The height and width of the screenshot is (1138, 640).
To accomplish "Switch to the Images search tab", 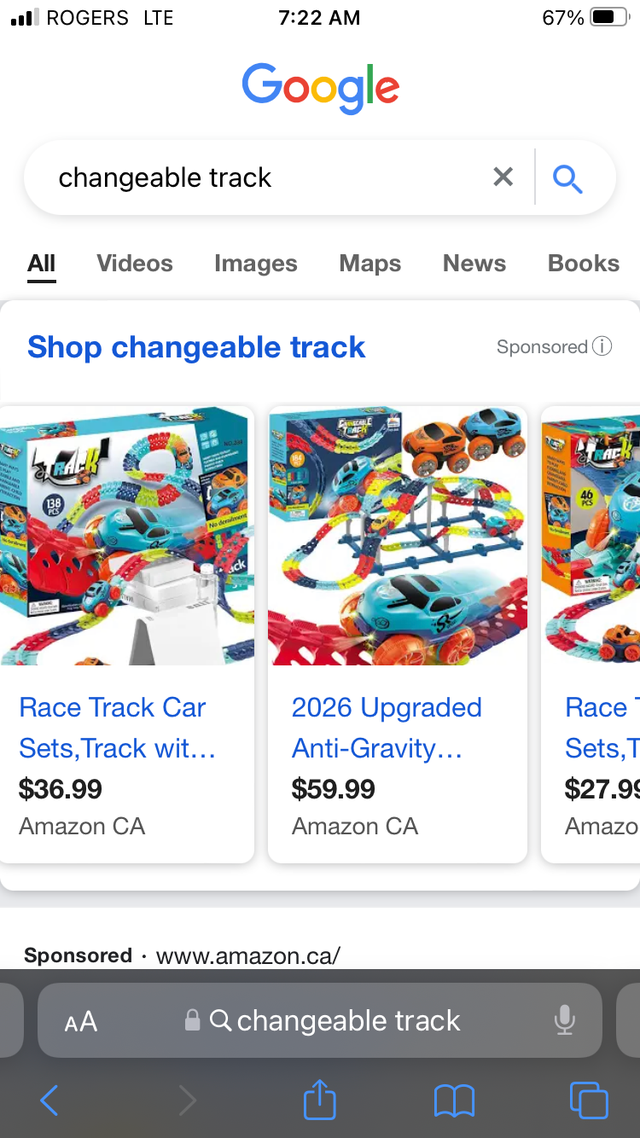I will tap(255, 263).
